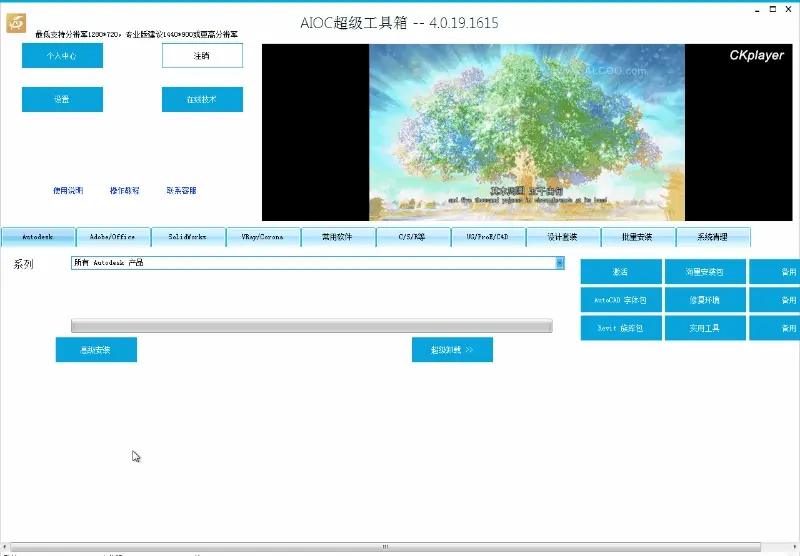Select the UG/ProE/CAD tab

tap(488, 237)
